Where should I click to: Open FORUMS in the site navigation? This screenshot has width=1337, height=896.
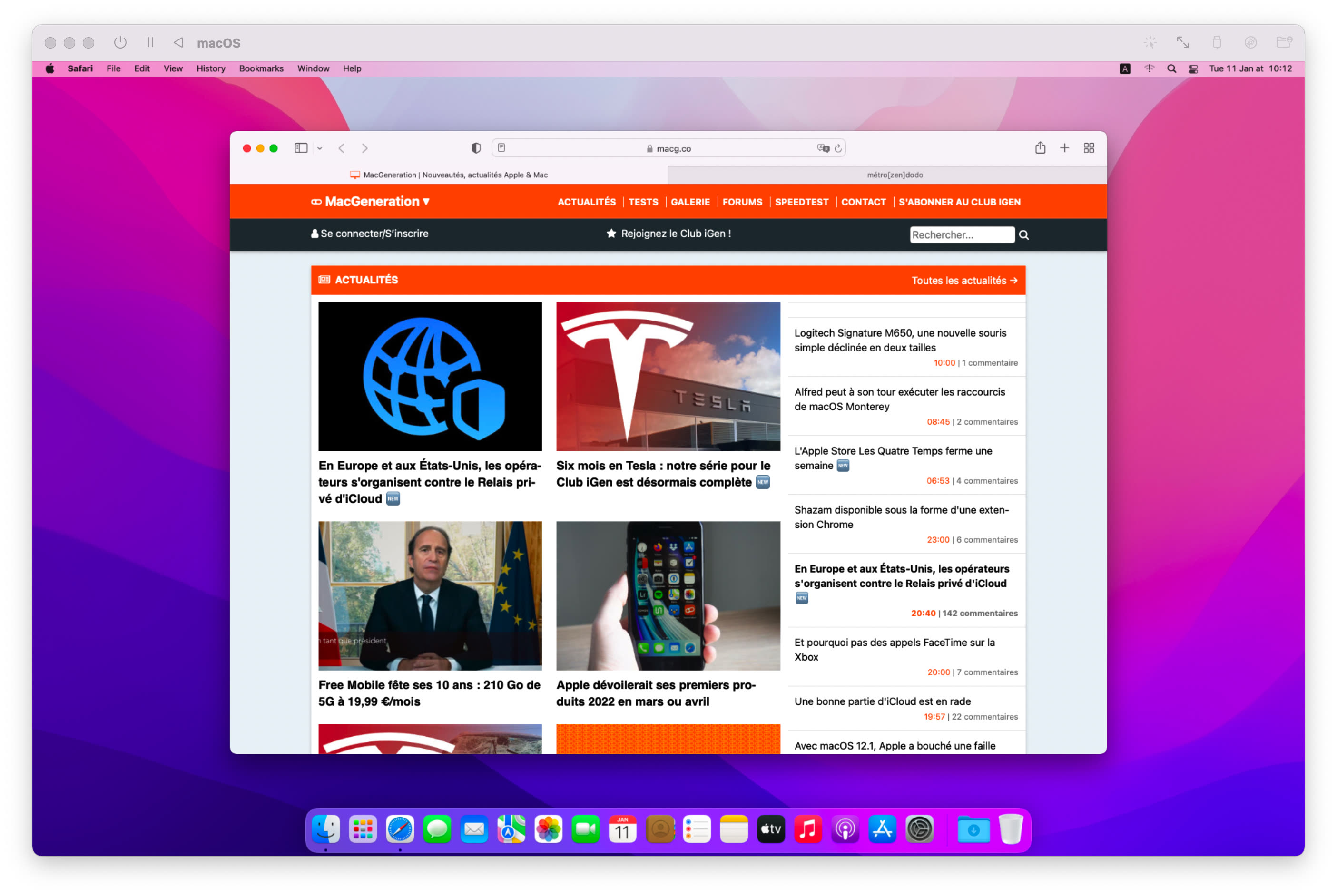[742, 202]
